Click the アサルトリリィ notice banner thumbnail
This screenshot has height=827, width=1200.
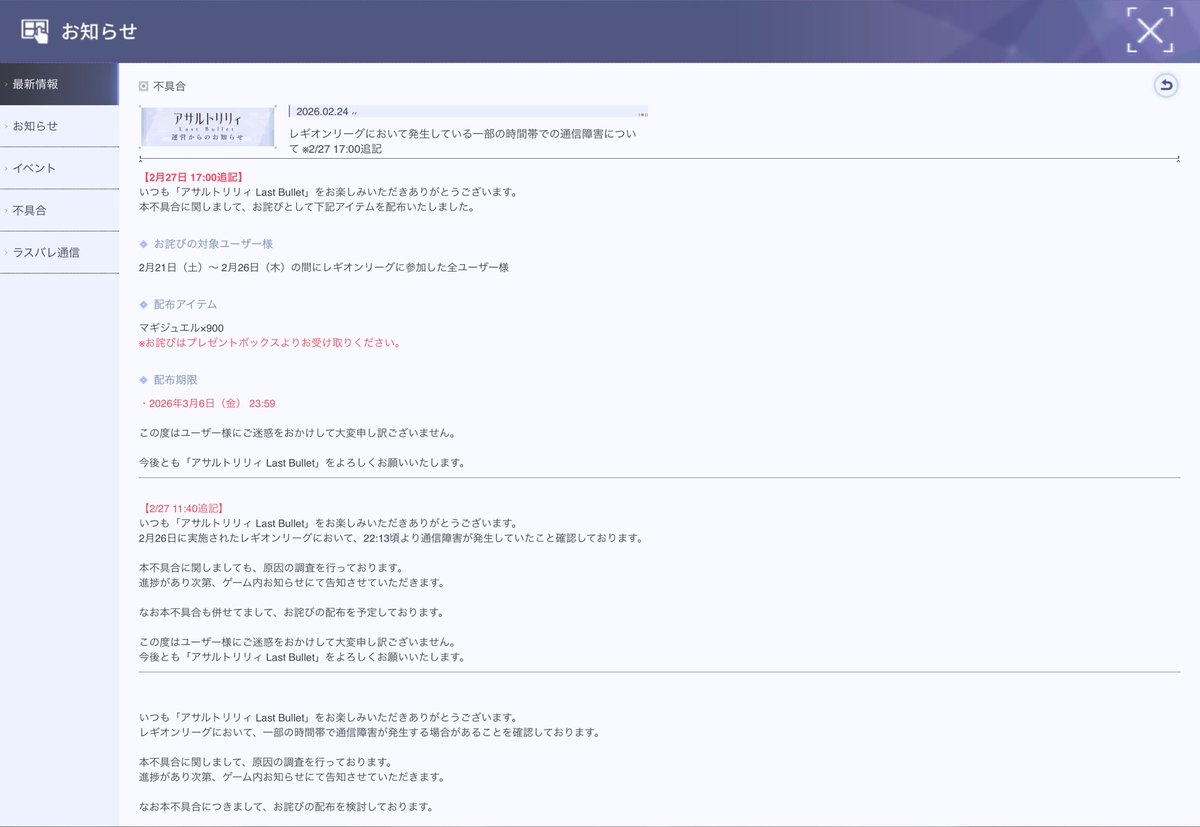(207, 127)
